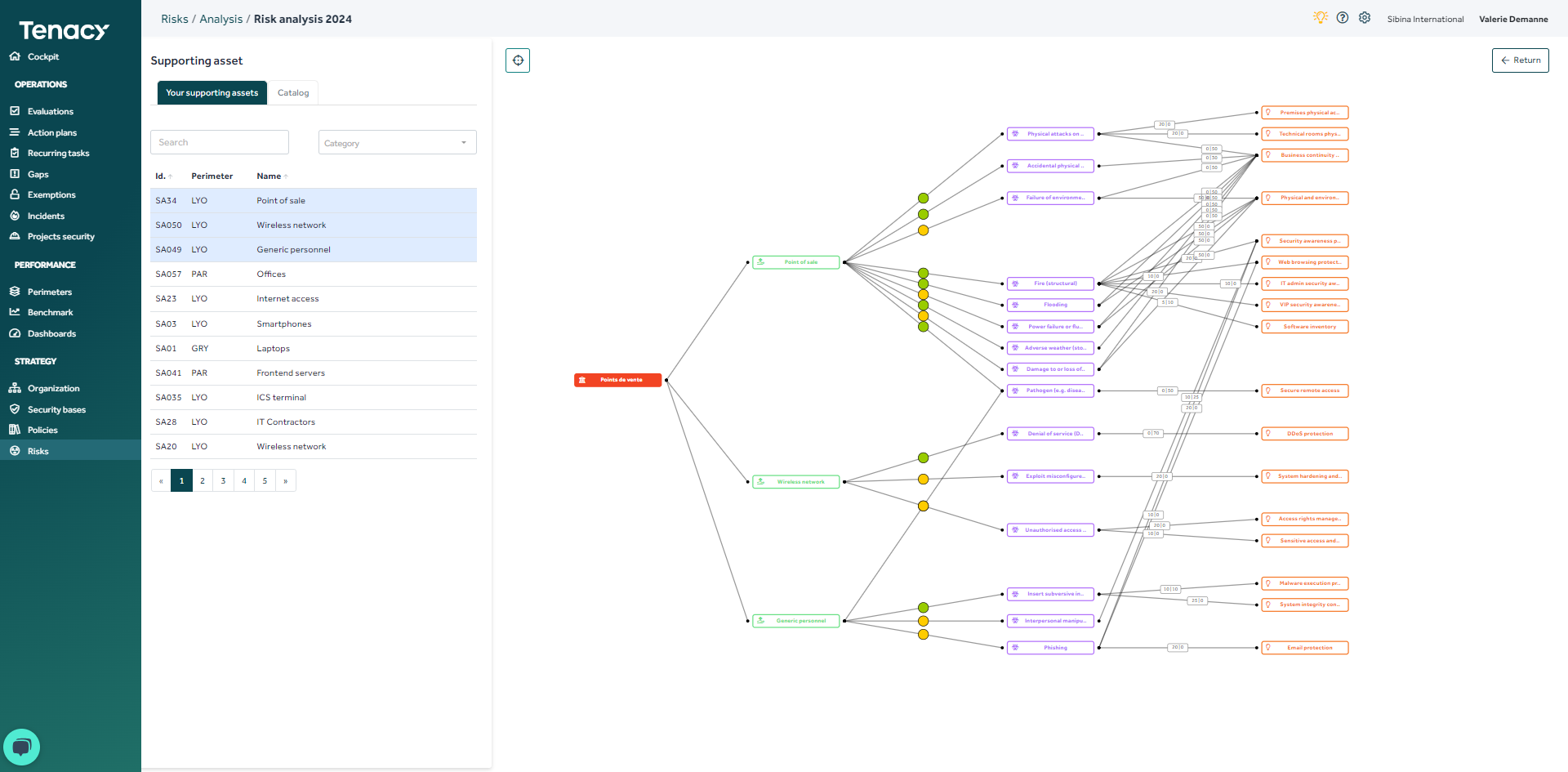The image size is (1568, 772).
Task: Click the crosshair recenter icon above the graph
Action: [518, 60]
